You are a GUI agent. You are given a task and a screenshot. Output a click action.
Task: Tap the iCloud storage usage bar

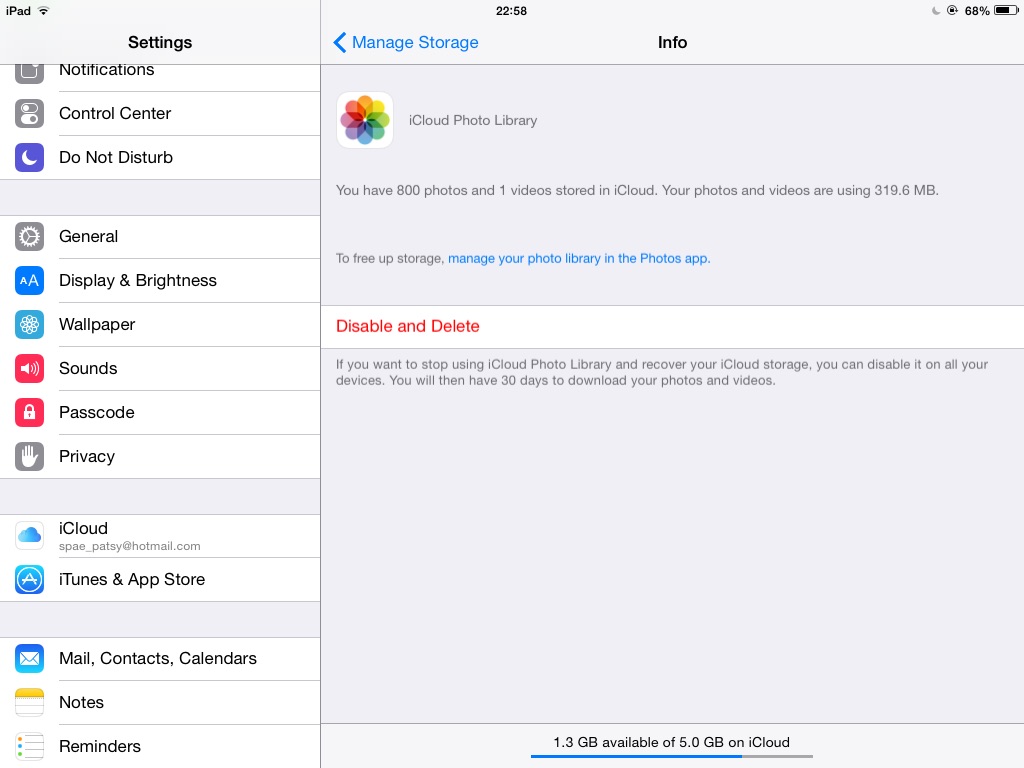coord(672,756)
